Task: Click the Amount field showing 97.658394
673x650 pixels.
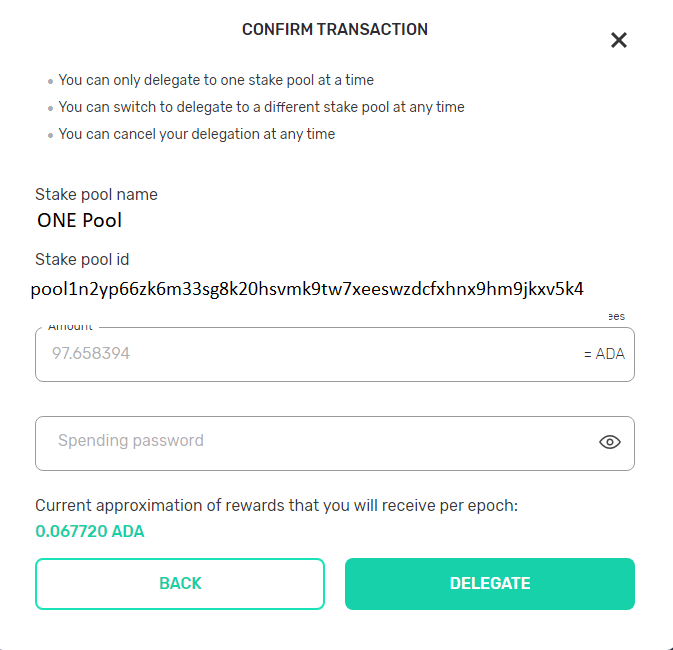Action: (335, 354)
